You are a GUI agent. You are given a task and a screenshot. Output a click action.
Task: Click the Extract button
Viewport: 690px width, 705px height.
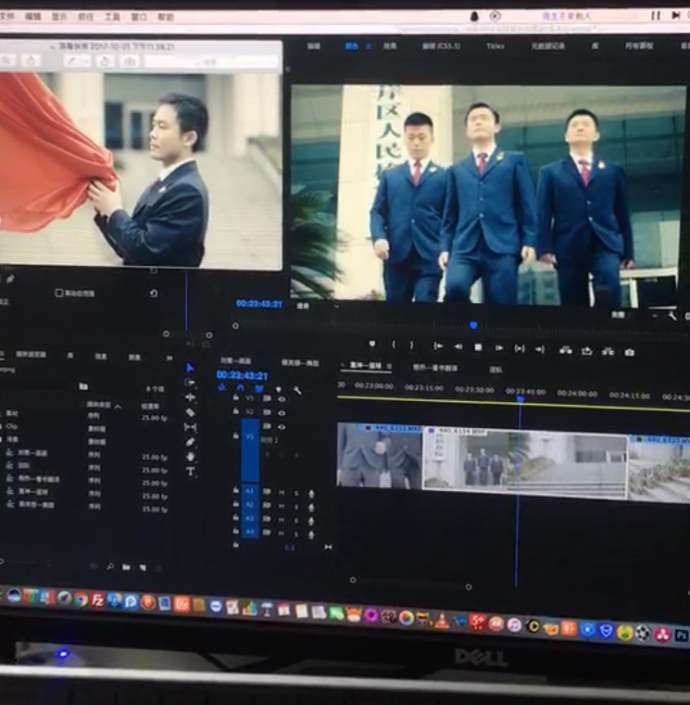click(x=608, y=352)
